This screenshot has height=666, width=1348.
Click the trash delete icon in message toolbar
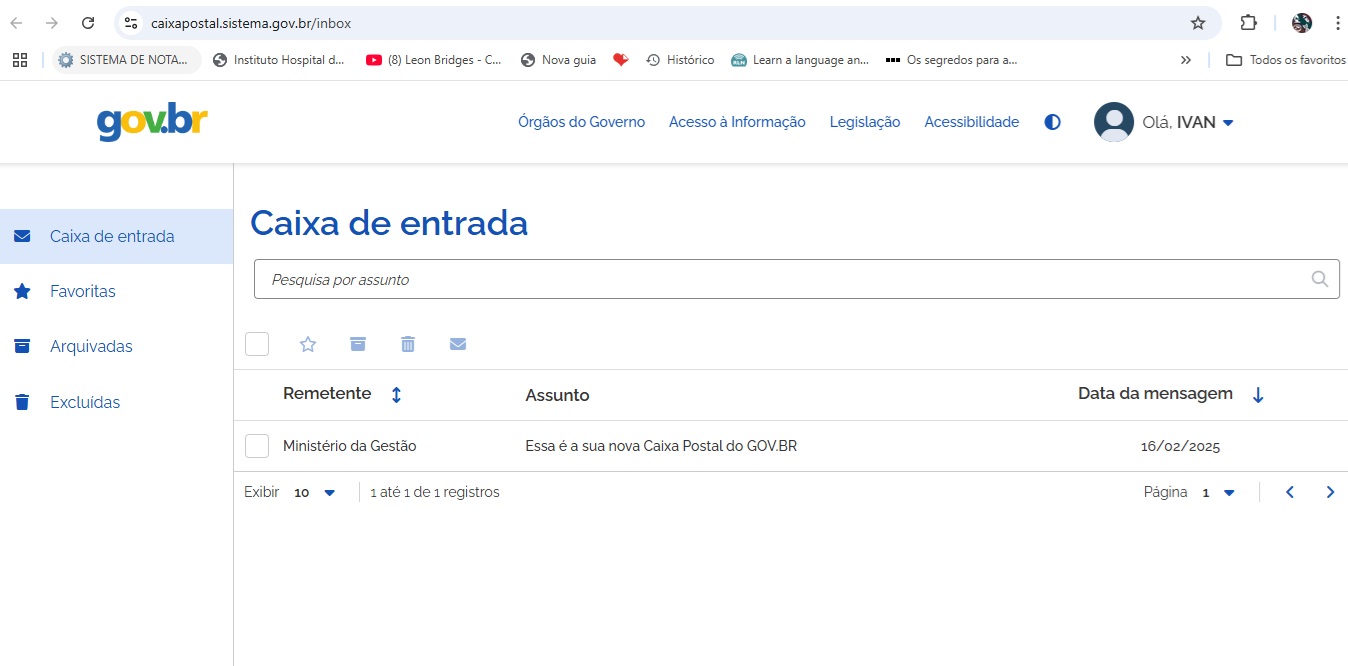[x=408, y=344]
